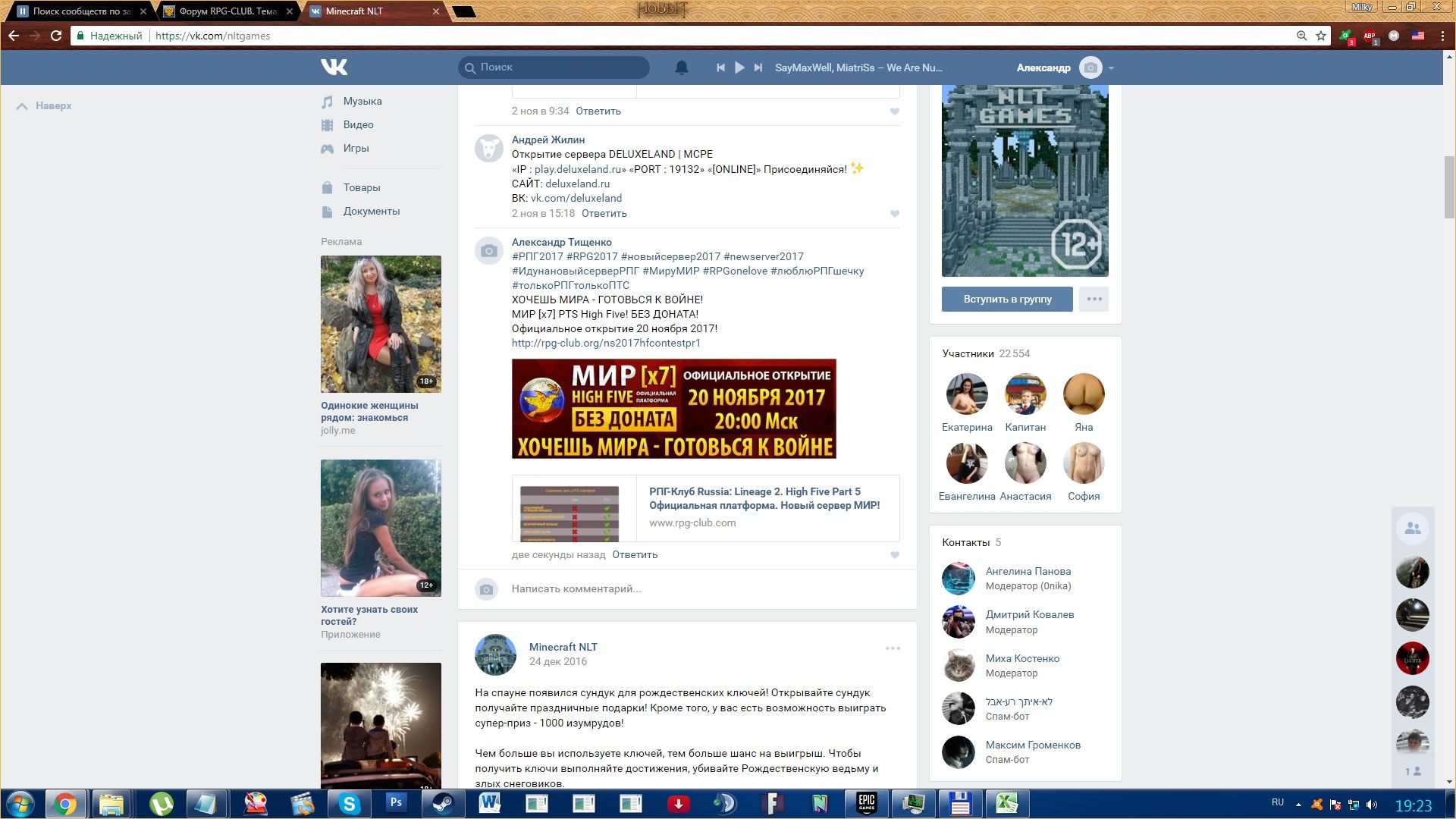Like Александр Тищенко's comment with heart
The height and width of the screenshot is (819, 1456).
[895, 555]
